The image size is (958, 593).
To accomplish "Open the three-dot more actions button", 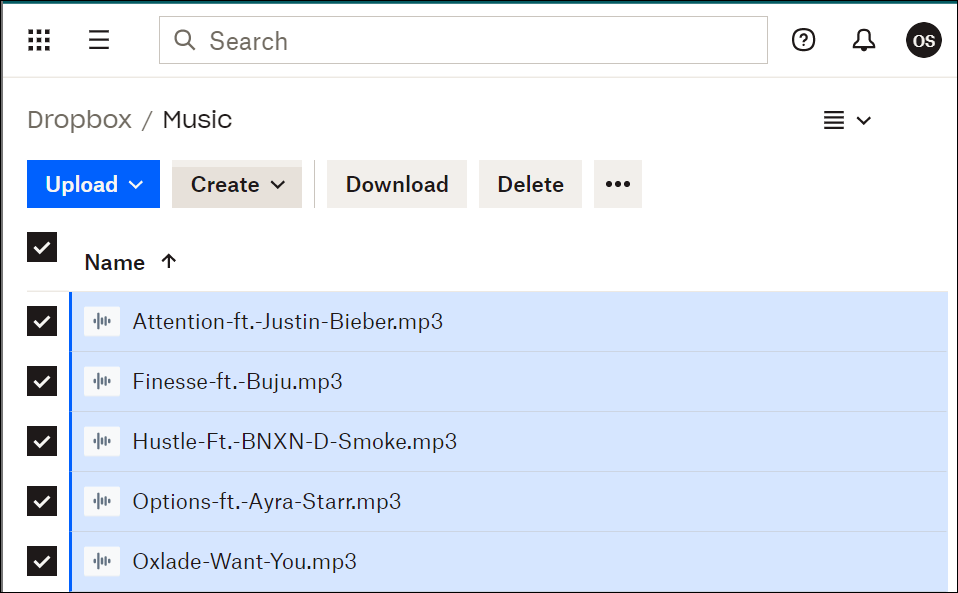I will [618, 184].
